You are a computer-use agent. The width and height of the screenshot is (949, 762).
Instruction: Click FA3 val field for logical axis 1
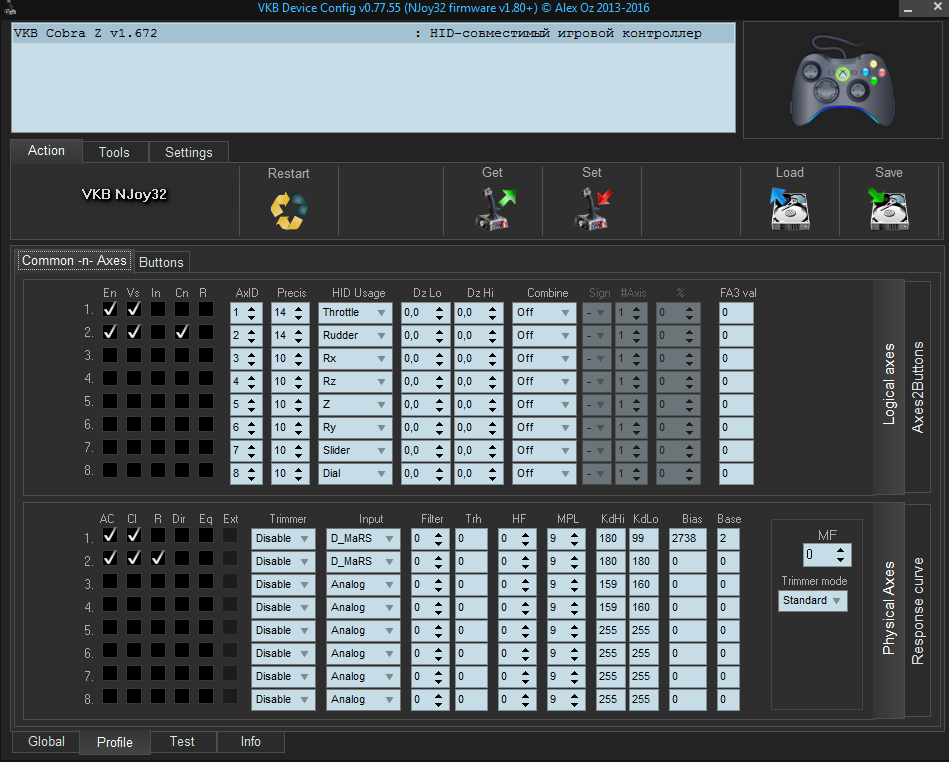click(x=736, y=312)
